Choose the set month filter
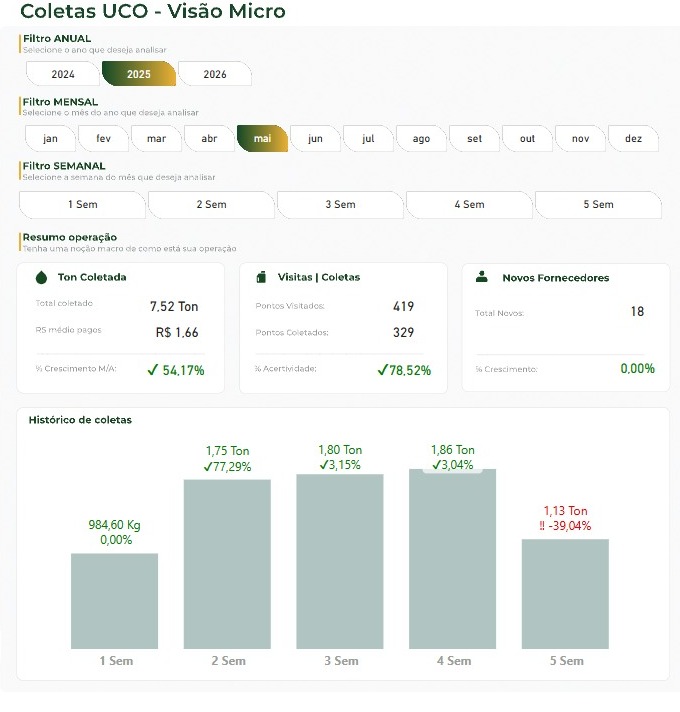Image resolution: width=680 pixels, height=712 pixels. (474, 138)
